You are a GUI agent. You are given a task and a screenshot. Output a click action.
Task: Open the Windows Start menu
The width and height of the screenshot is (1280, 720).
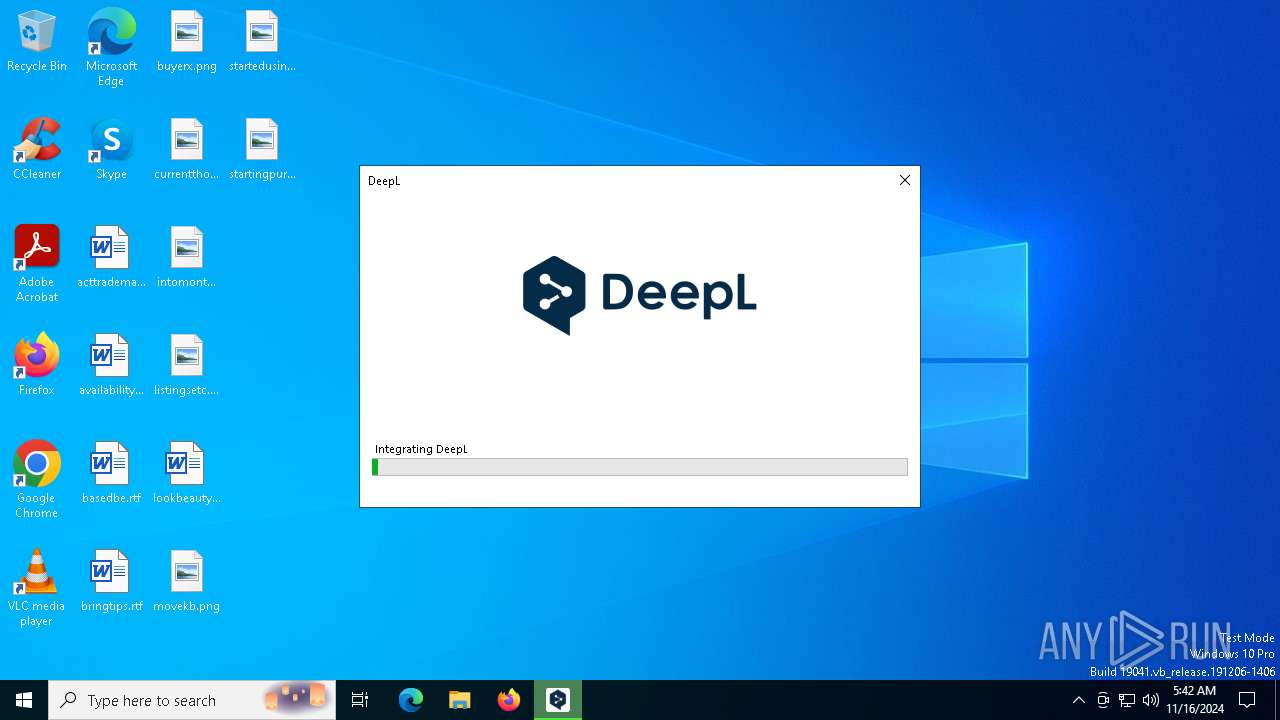[24, 700]
